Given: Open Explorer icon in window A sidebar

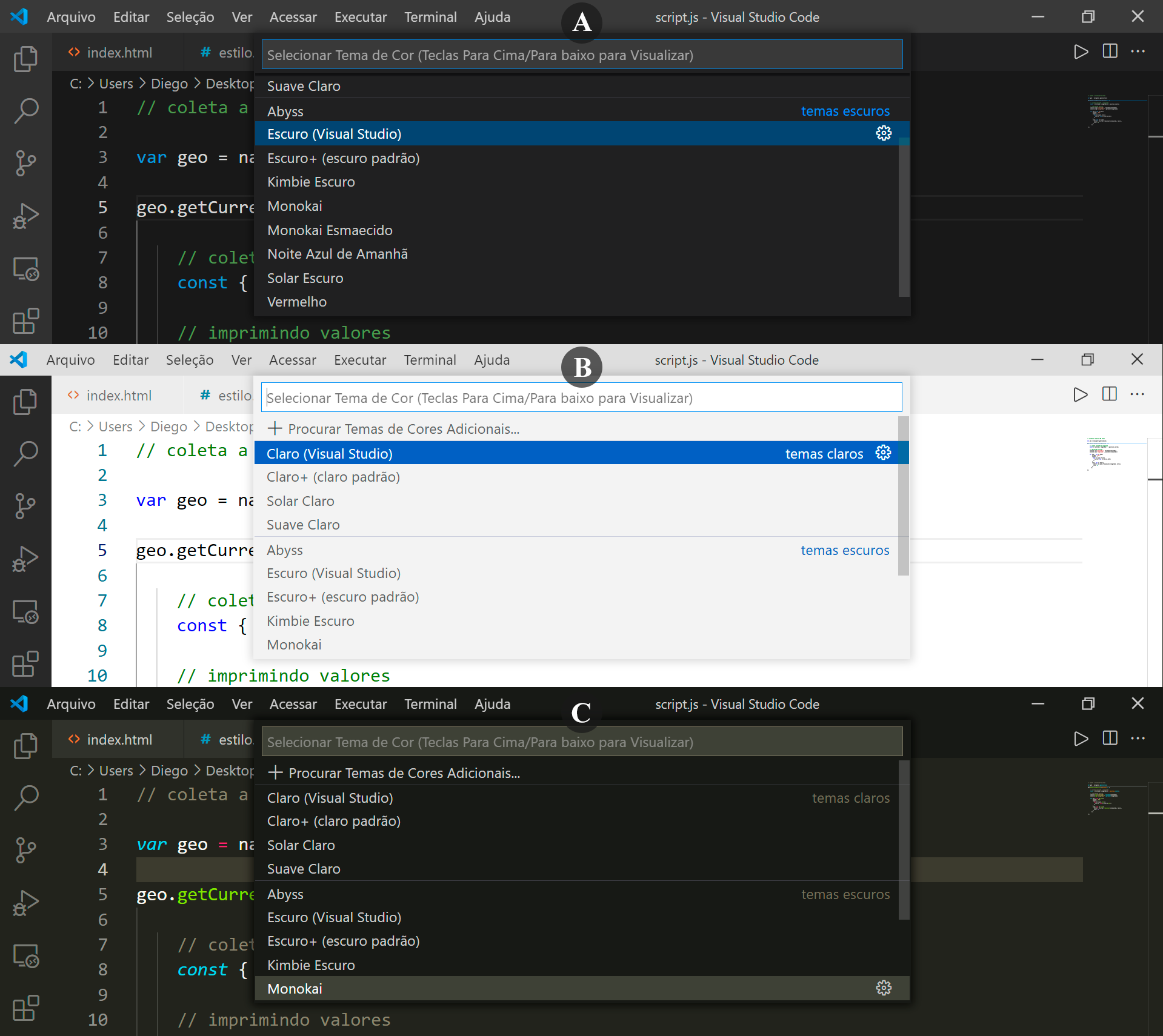Looking at the screenshot, I should coord(25,59).
